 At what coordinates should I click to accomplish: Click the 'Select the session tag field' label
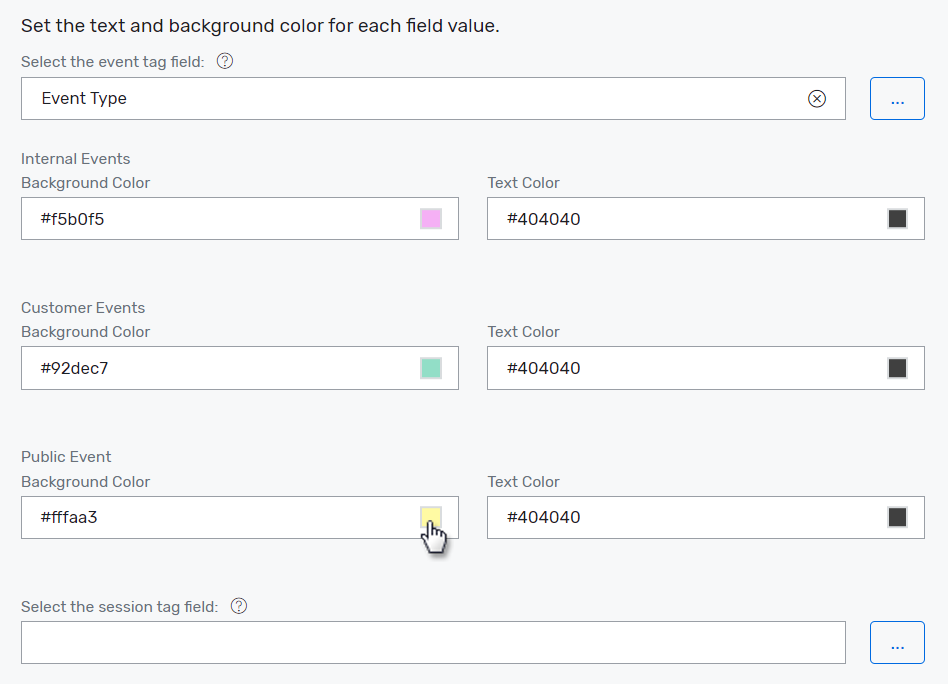119,607
